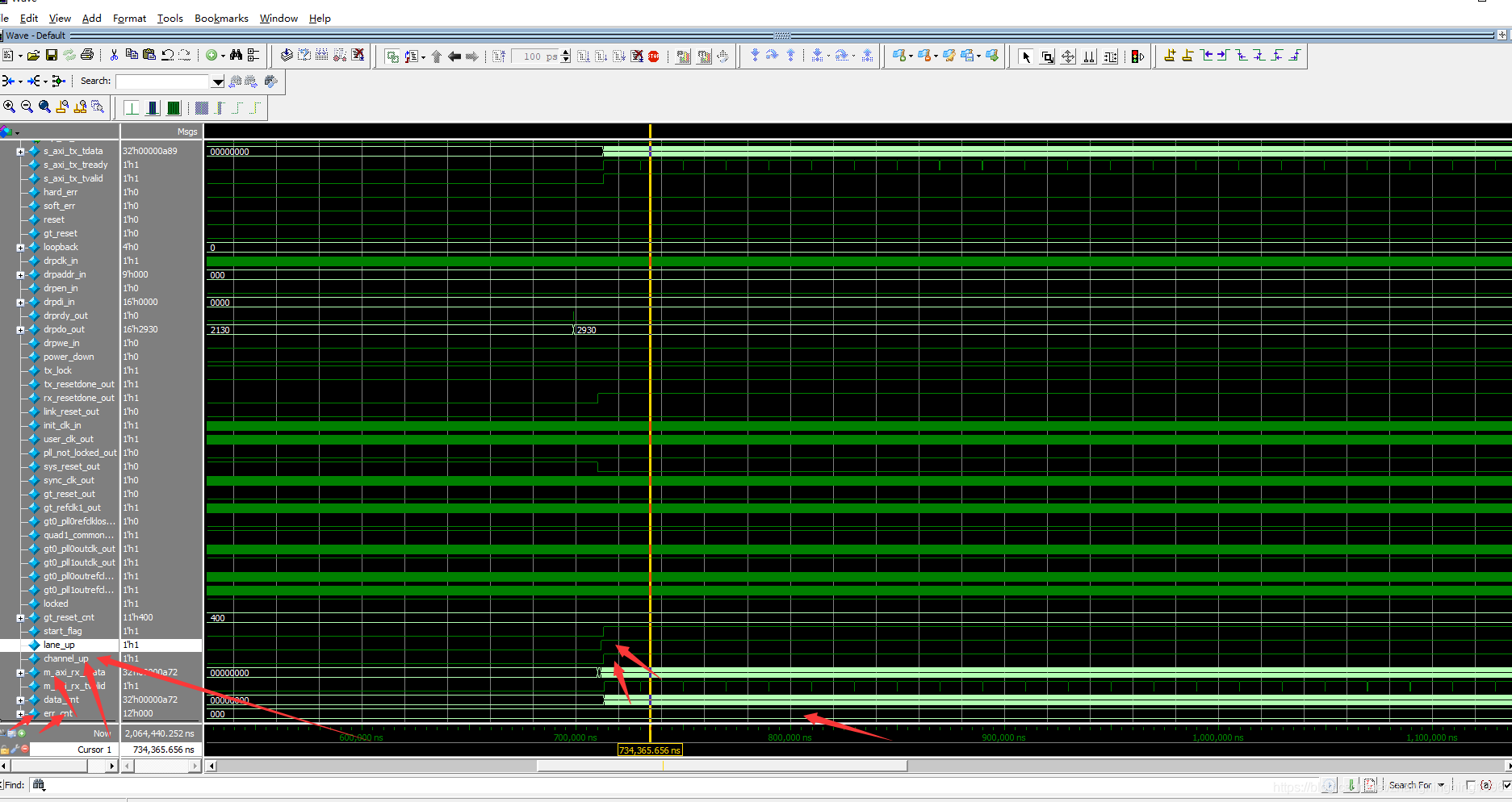Viewport: 1512px width, 802px height.
Task: Select the Zoom mouse mode icon
Action: [1047, 56]
